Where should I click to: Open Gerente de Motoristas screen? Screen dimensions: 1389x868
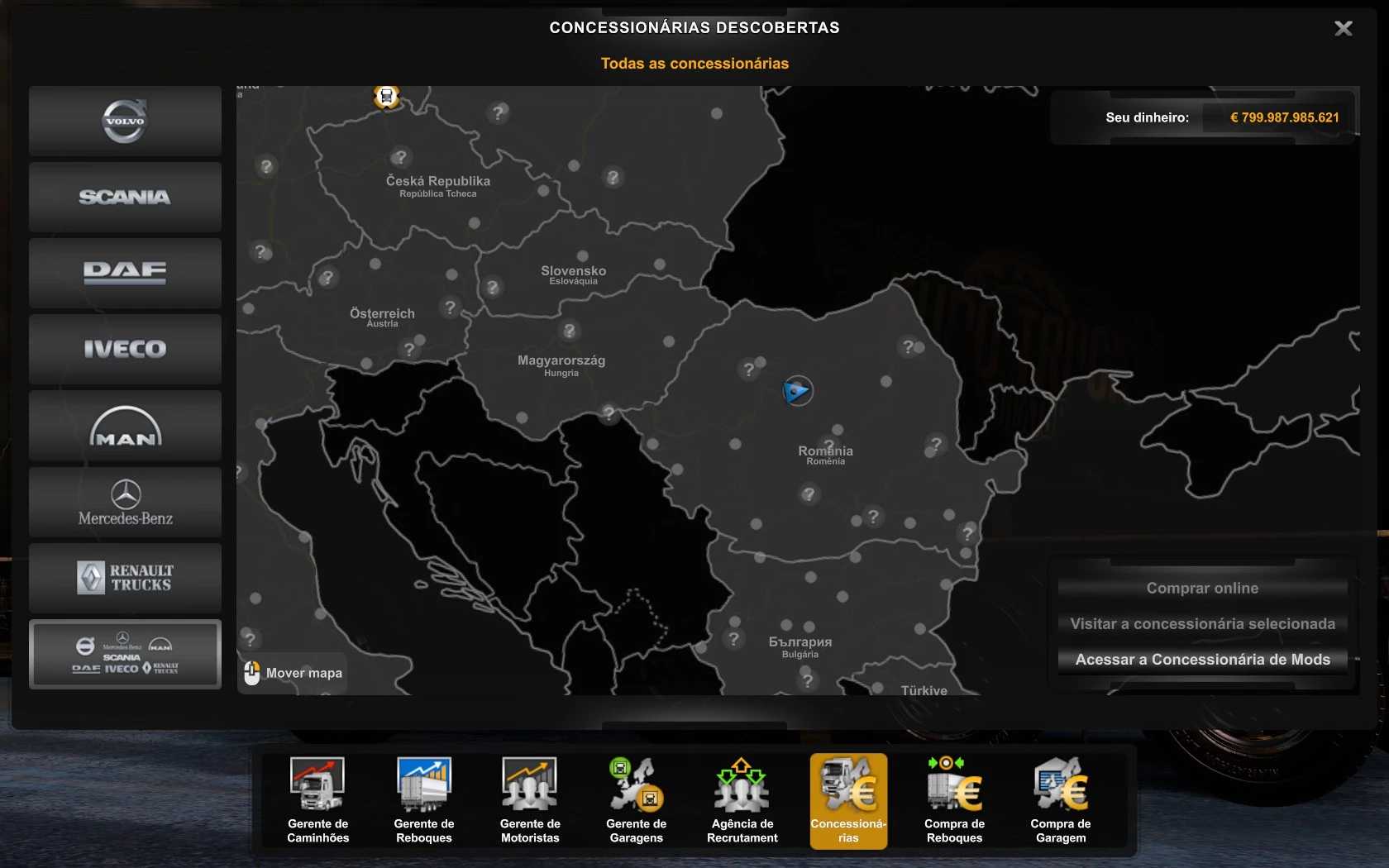530,800
